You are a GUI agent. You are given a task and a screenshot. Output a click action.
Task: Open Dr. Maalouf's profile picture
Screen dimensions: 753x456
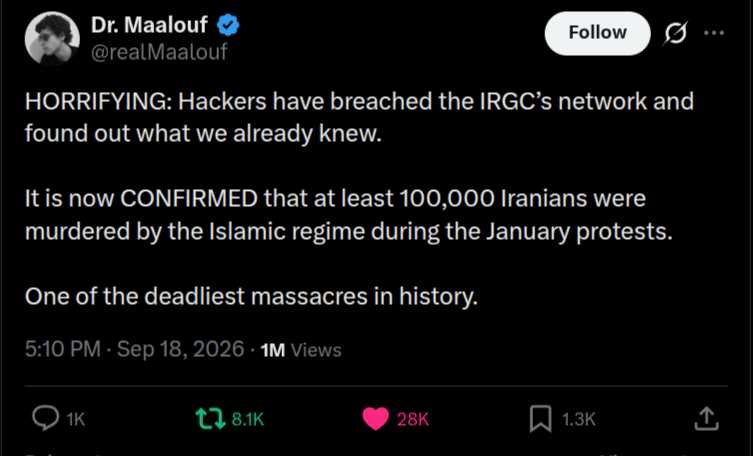[52, 38]
